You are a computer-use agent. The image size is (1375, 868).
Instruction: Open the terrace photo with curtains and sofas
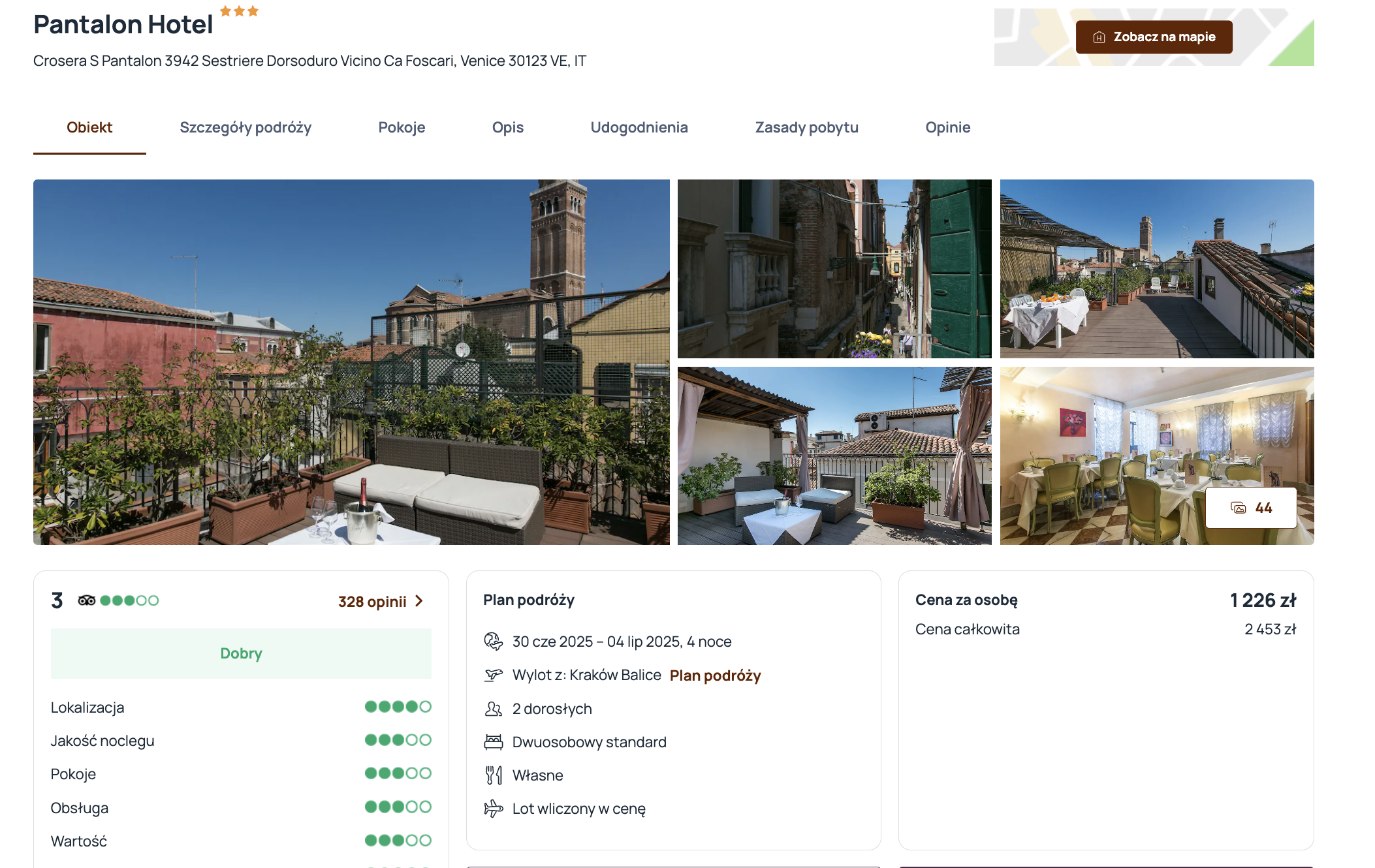(x=834, y=456)
